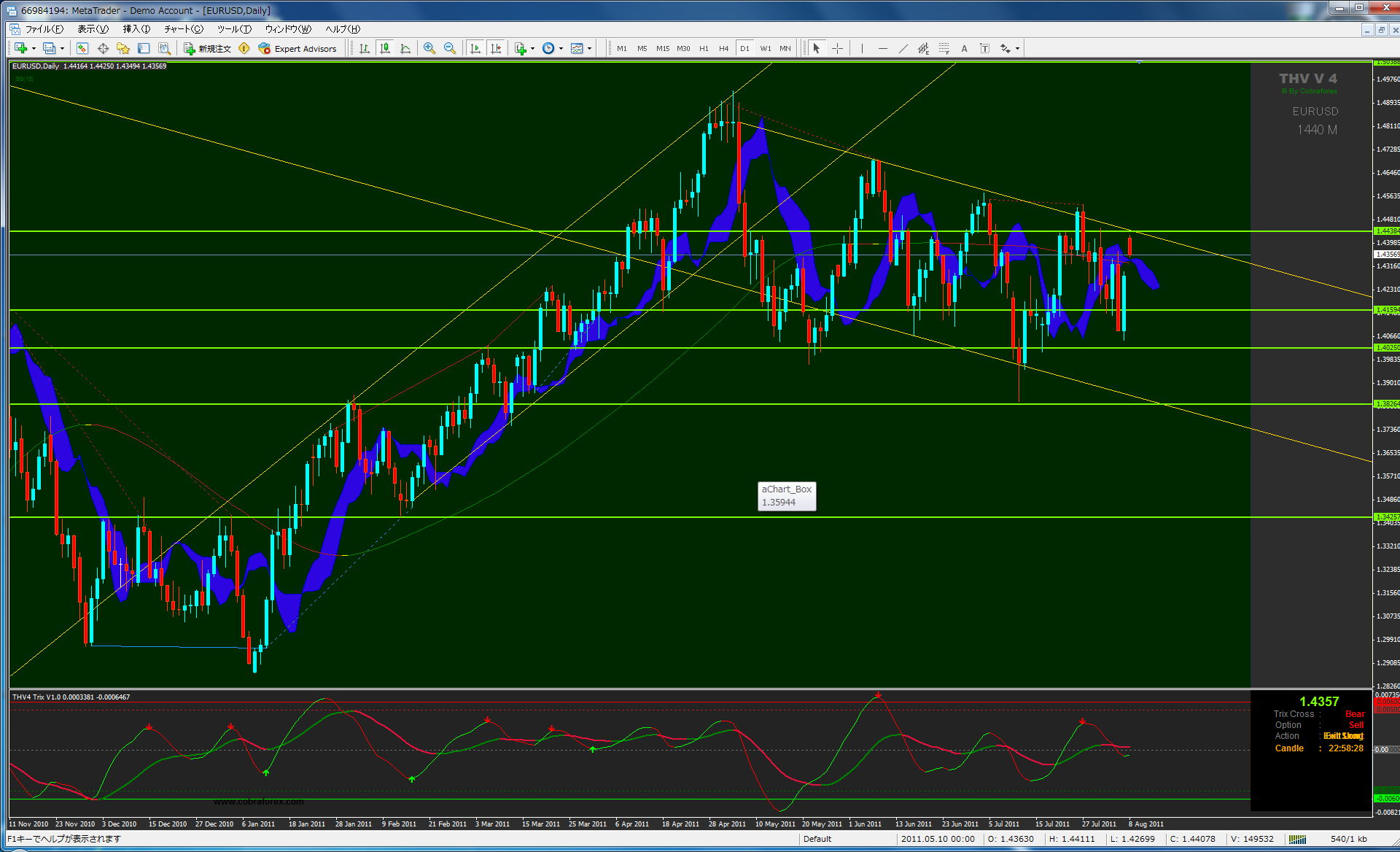Click the Expert Advisors button
This screenshot has width=1400, height=852.
(297, 48)
